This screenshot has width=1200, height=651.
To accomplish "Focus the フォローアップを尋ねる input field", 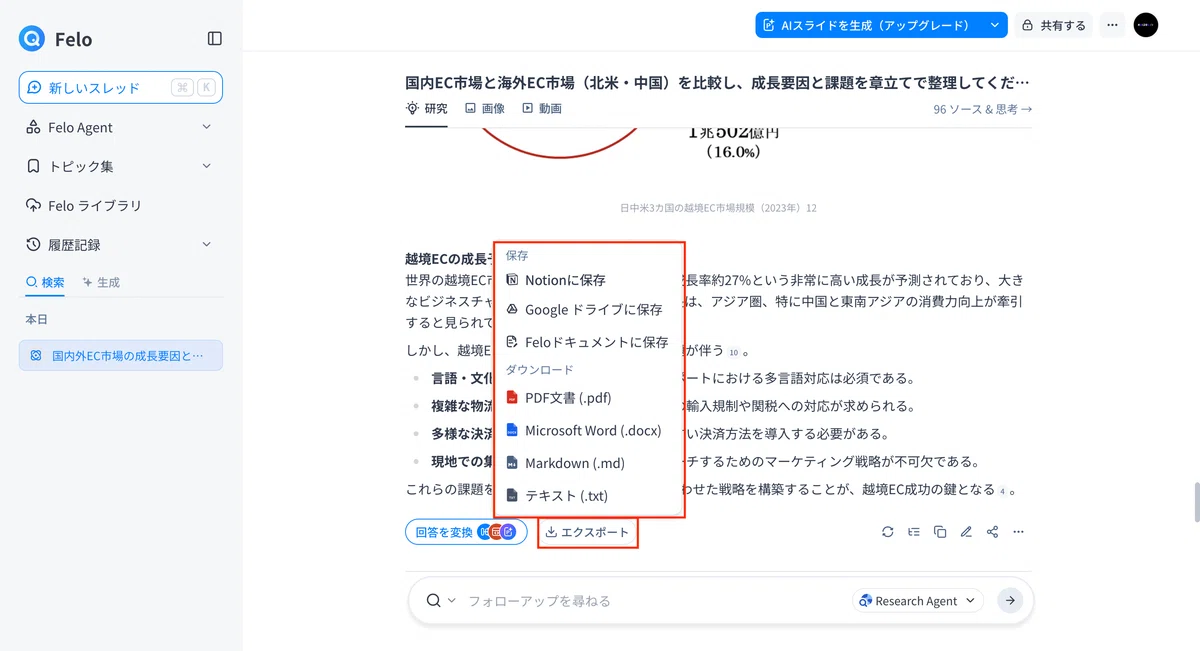I will coord(655,601).
